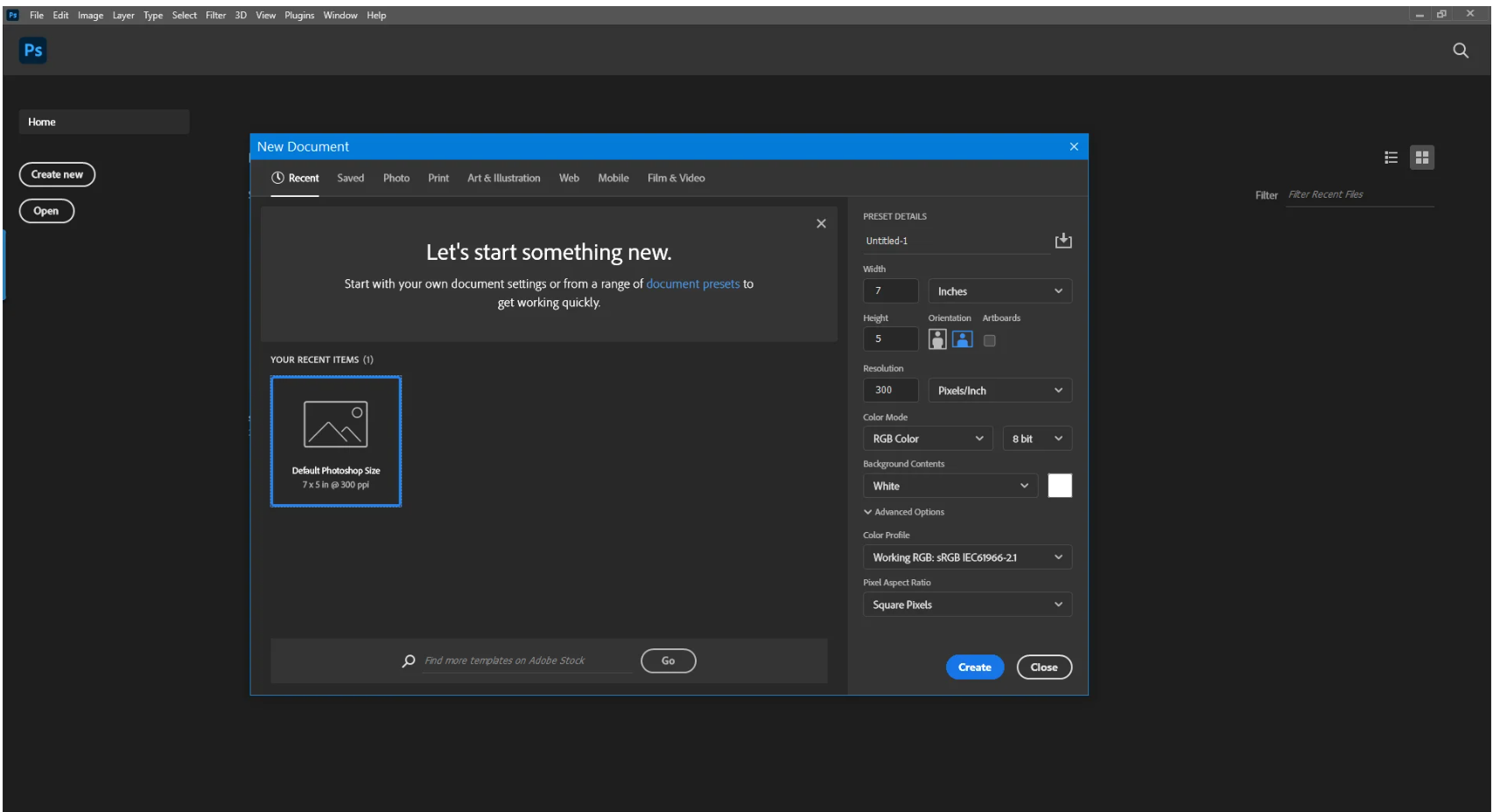
Task: Click the search magnifier icon top right
Action: pos(1460,51)
